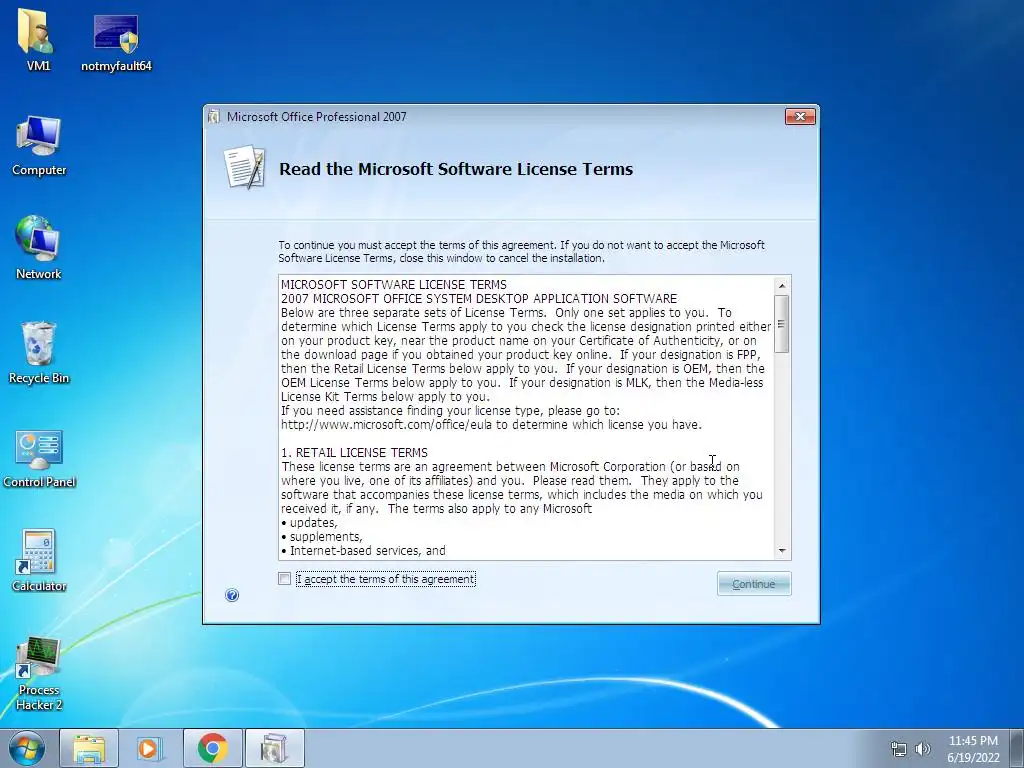1024x768 pixels.
Task: Click the http://www.microsoft.com/office/eula text
Action: pyautogui.click(x=387, y=424)
